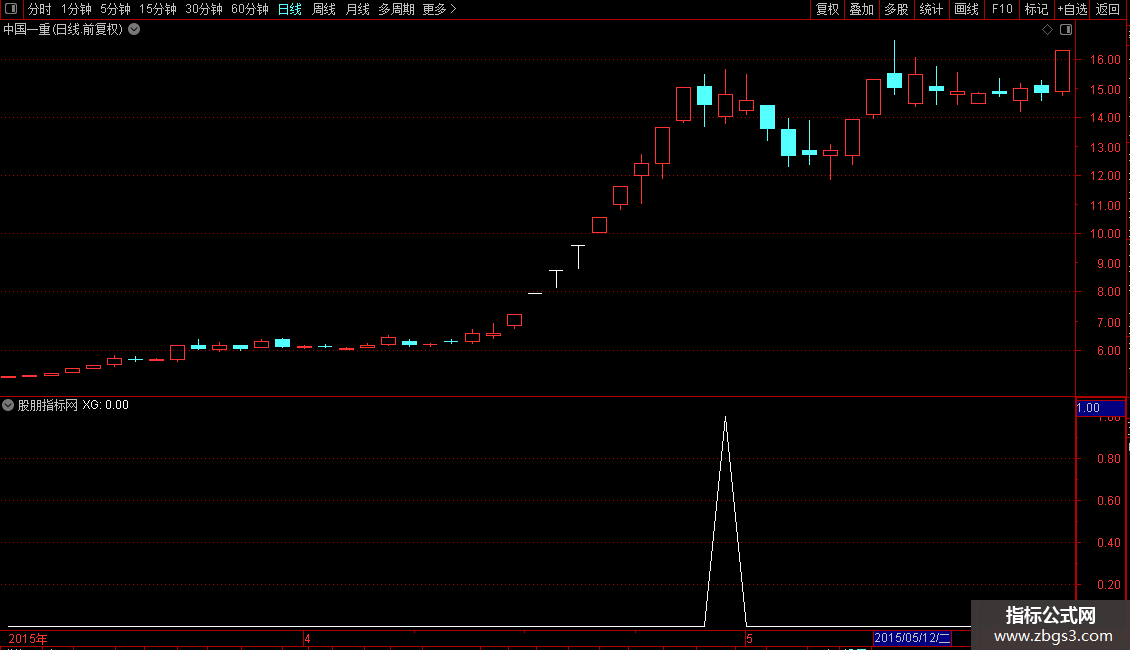The height and width of the screenshot is (650, 1130).
Task: Click the 10.00 price axis label
Action: [1105, 233]
